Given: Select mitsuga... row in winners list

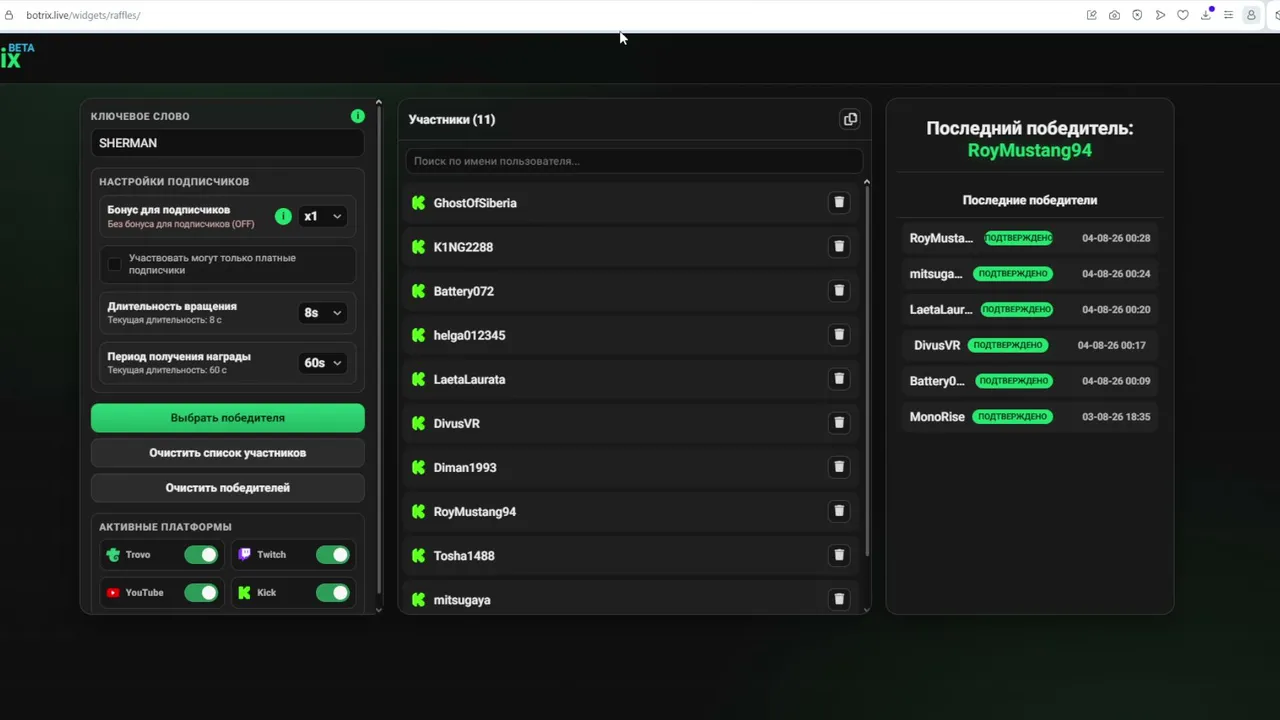Looking at the screenshot, I should click(1030, 274).
